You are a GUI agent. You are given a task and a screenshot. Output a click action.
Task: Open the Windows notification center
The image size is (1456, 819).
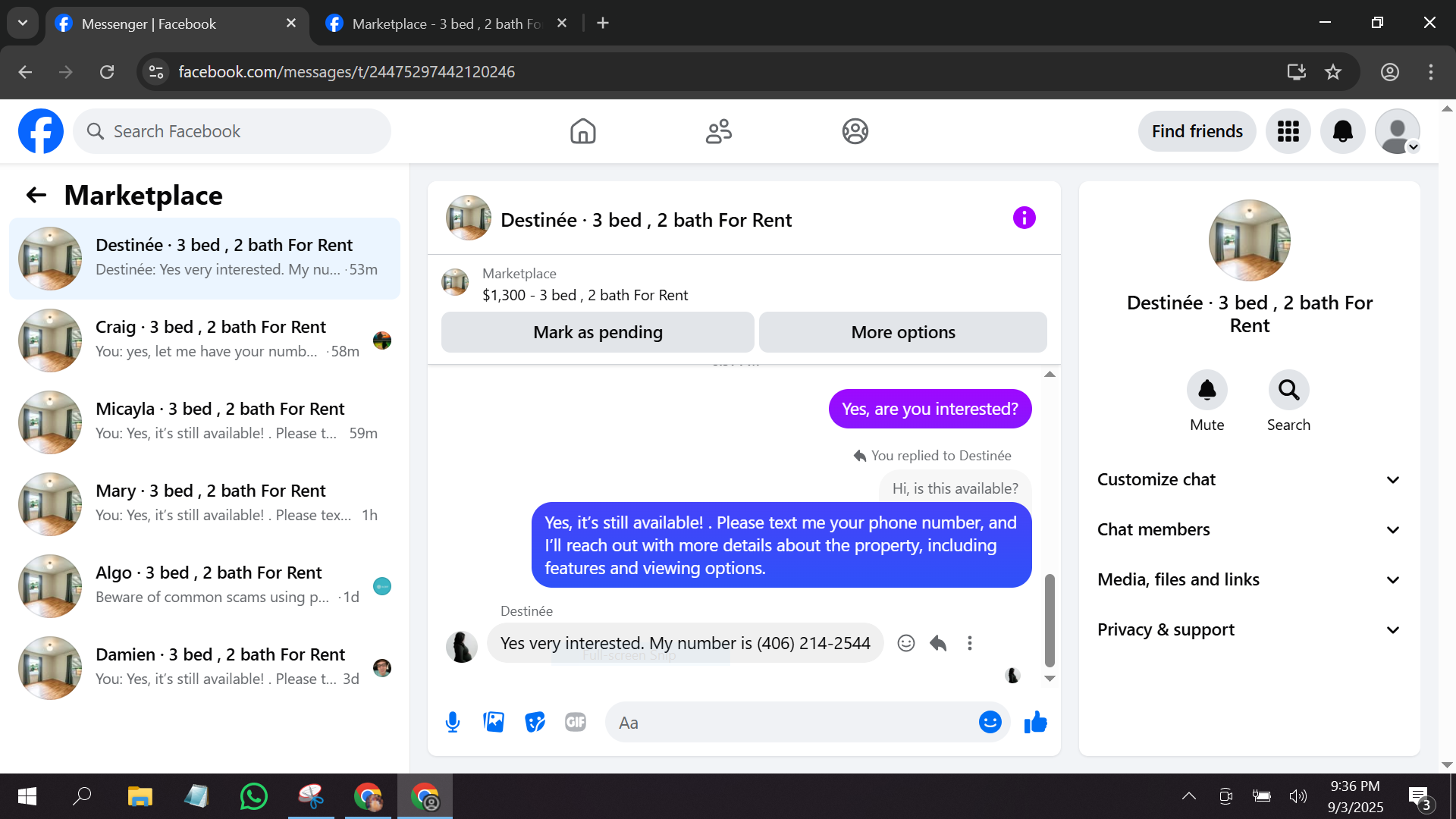tap(1420, 796)
